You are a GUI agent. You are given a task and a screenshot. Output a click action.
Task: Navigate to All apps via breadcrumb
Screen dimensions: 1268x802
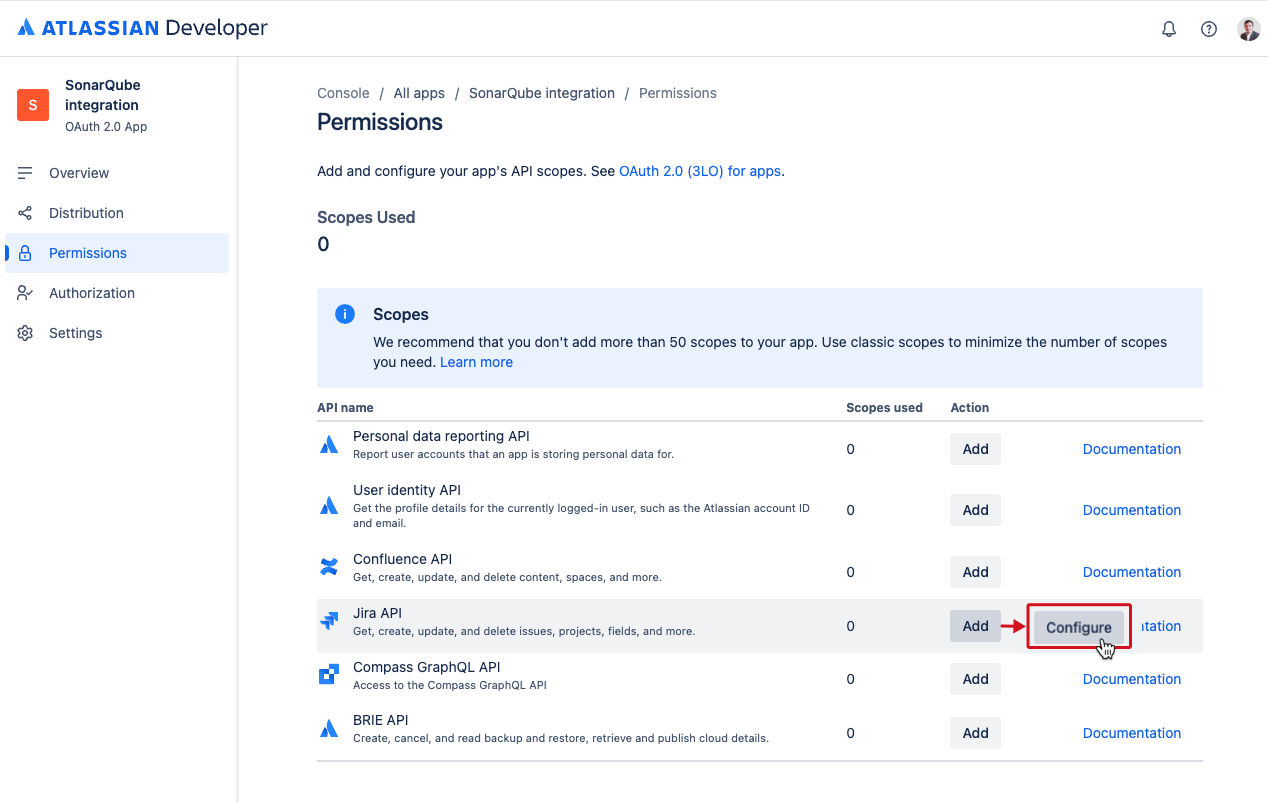[x=419, y=92]
